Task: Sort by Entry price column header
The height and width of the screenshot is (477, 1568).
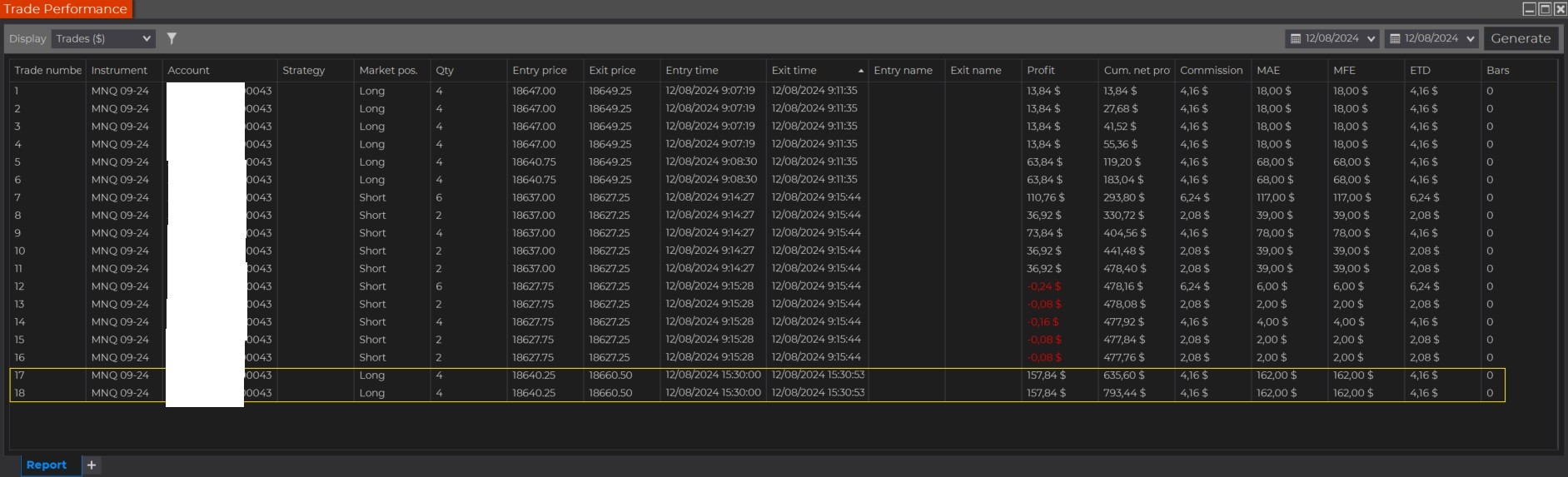Action: [x=545, y=71]
